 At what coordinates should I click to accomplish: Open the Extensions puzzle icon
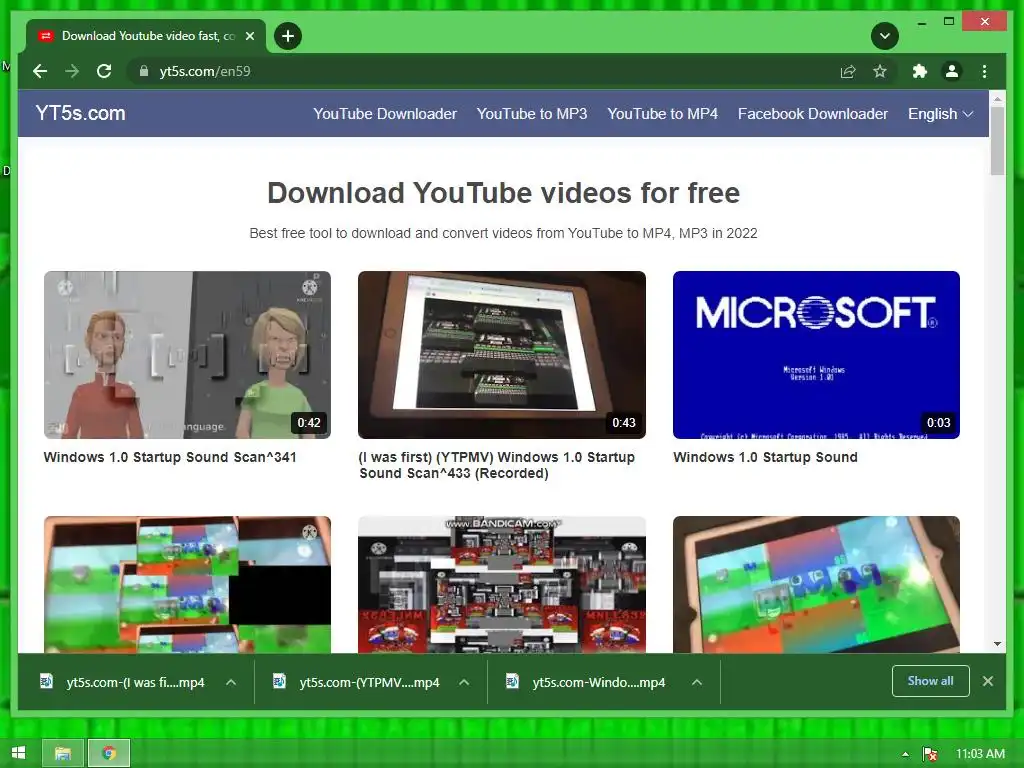click(920, 71)
